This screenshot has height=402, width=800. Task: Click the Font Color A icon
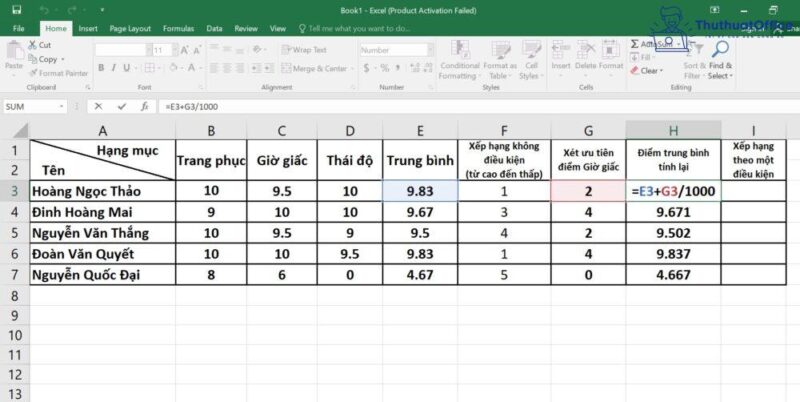(x=191, y=67)
